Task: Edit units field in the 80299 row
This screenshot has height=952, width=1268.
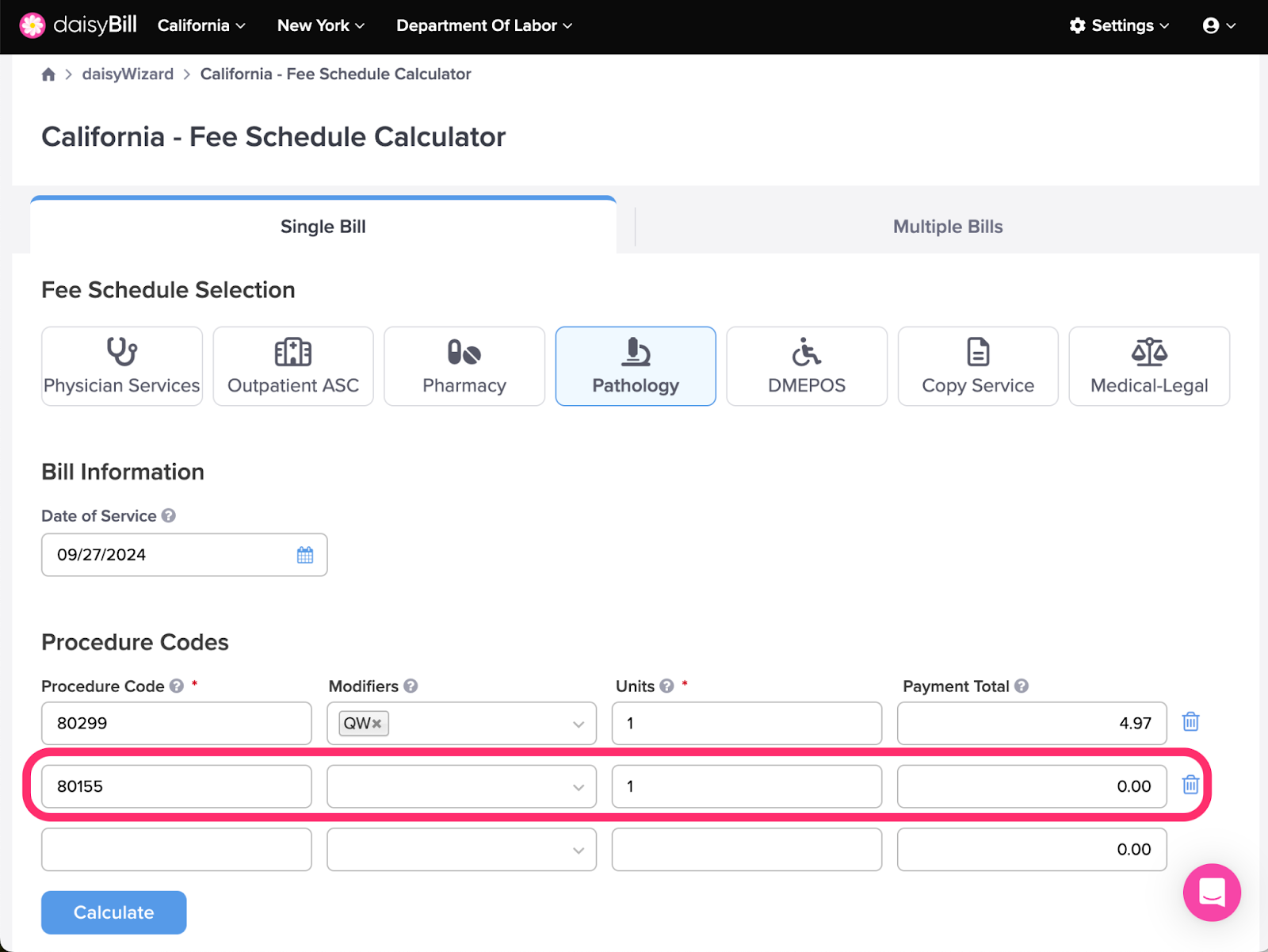Action: click(747, 723)
